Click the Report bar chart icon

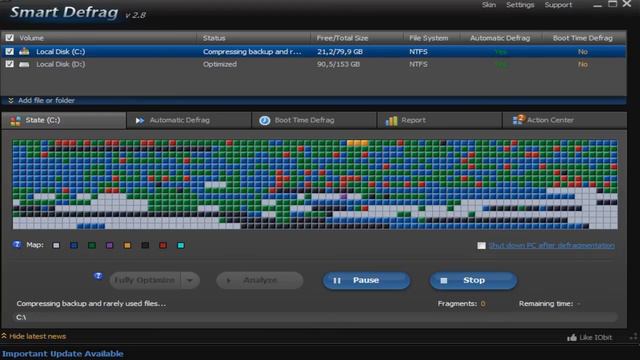click(391, 120)
